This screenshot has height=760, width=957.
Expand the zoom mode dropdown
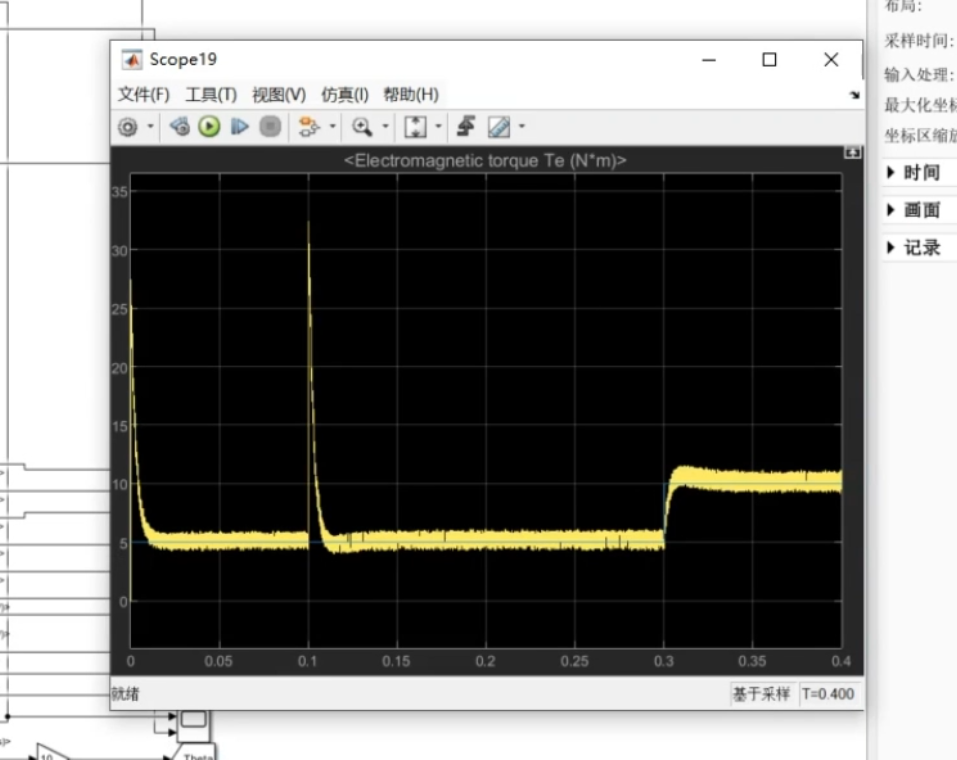(x=384, y=126)
